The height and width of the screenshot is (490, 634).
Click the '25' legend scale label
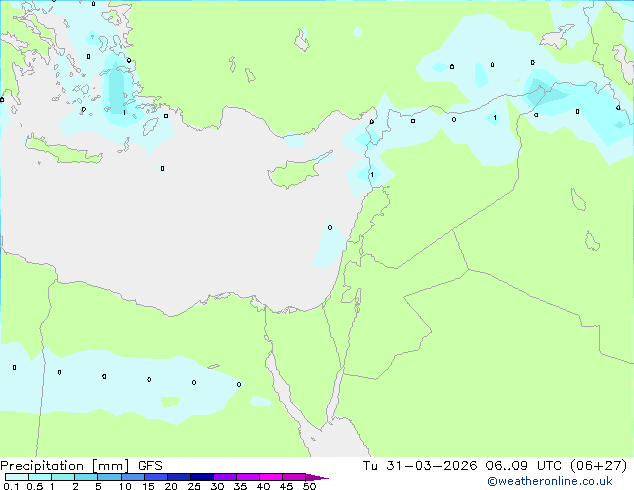(x=194, y=486)
